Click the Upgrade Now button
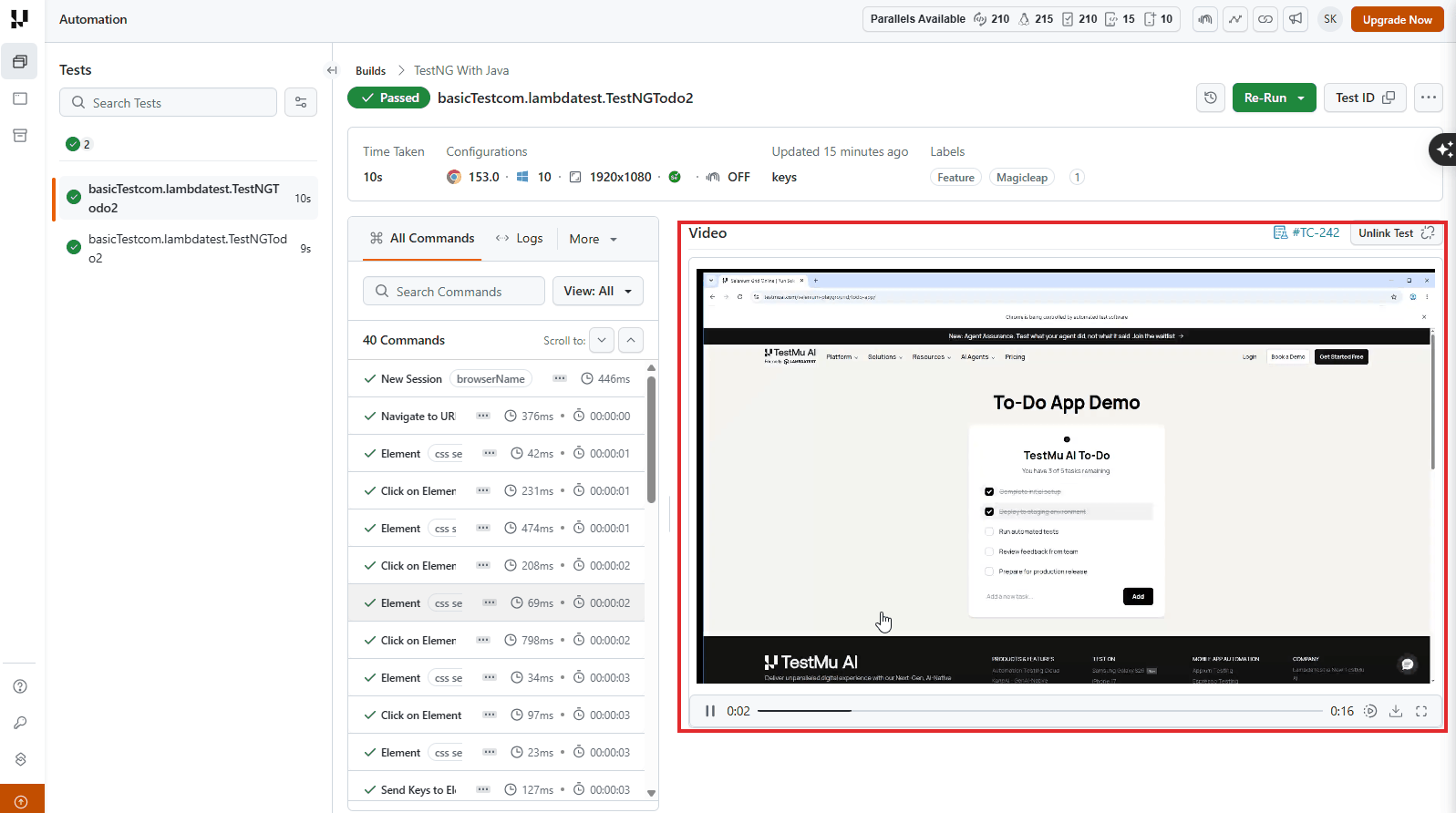The image size is (1456, 813). (x=1397, y=19)
